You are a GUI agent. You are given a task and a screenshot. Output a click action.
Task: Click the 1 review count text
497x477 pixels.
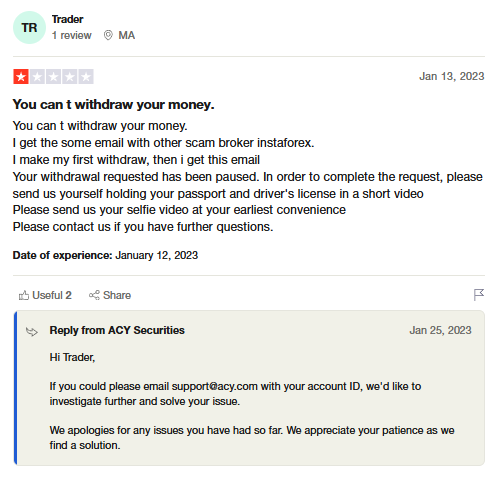[x=71, y=35]
